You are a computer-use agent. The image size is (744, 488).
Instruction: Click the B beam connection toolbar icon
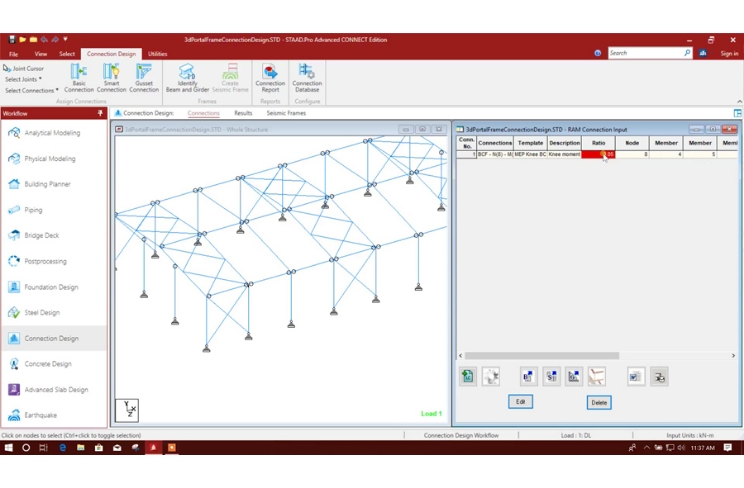(528, 376)
